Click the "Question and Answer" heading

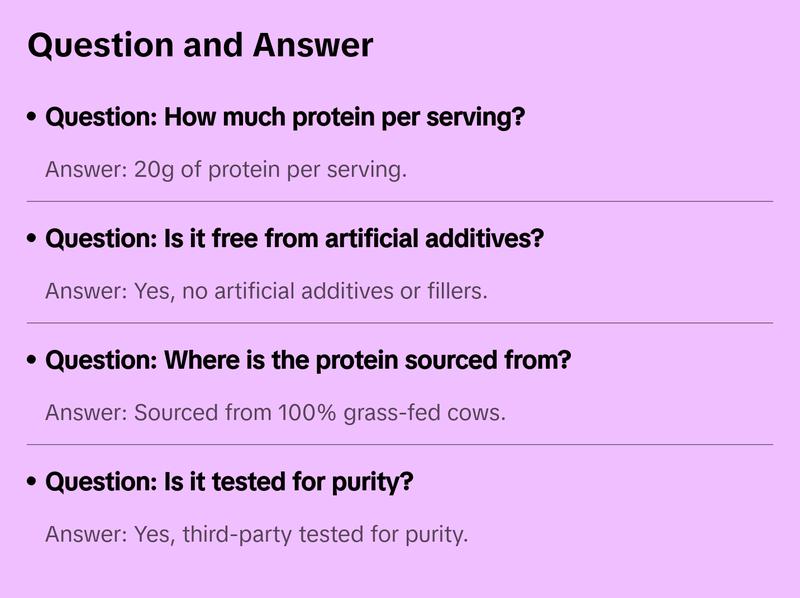point(200,45)
